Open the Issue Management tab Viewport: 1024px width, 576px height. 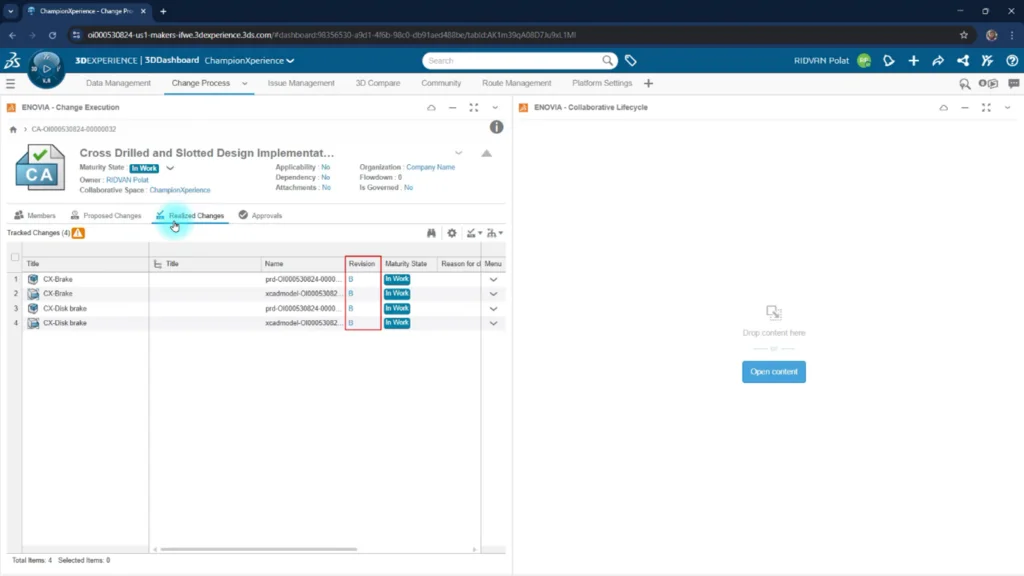point(301,83)
